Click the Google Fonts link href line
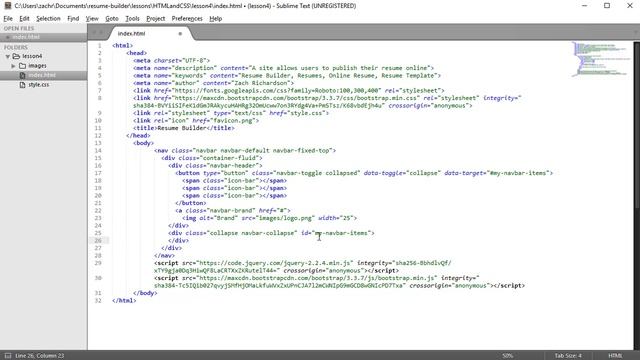The width and height of the screenshot is (640, 360). [289, 90]
